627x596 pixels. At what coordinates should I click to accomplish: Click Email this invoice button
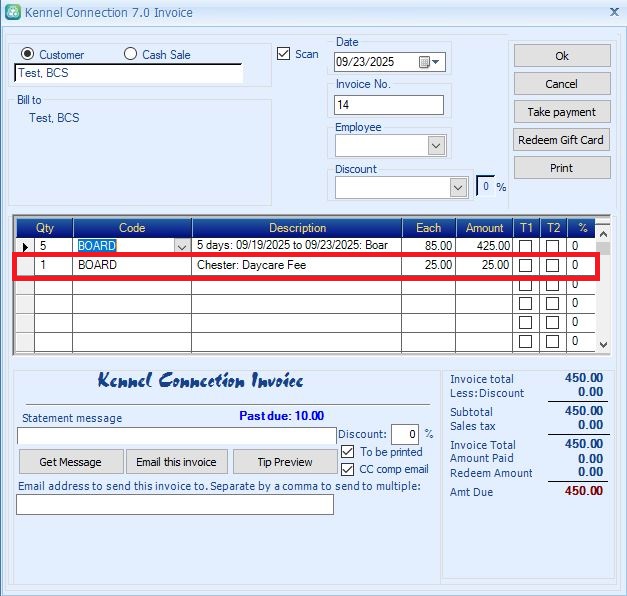coord(177,462)
